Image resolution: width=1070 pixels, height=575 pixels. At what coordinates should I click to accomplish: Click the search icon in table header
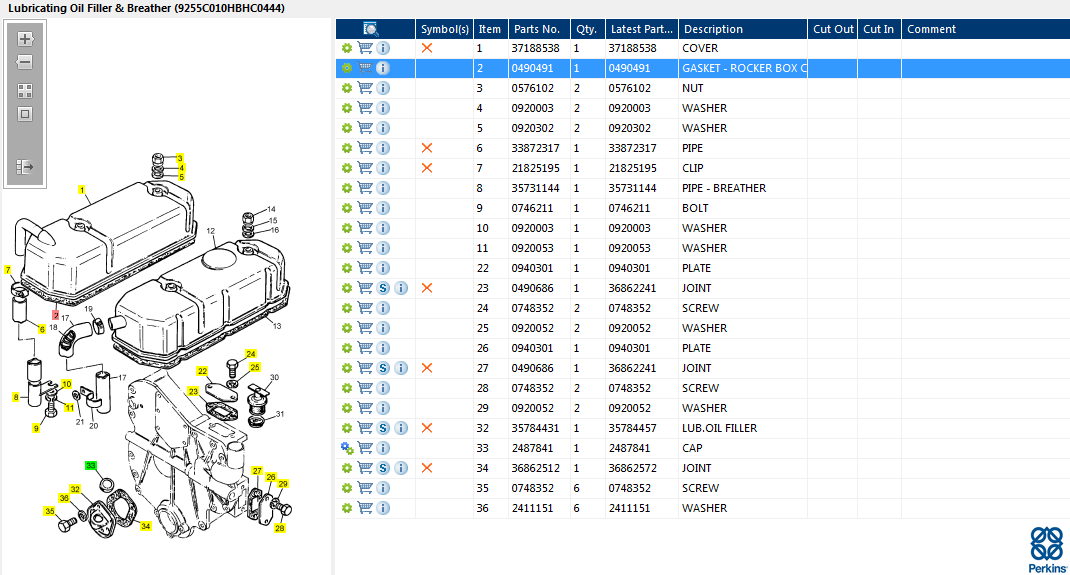(371, 29)
